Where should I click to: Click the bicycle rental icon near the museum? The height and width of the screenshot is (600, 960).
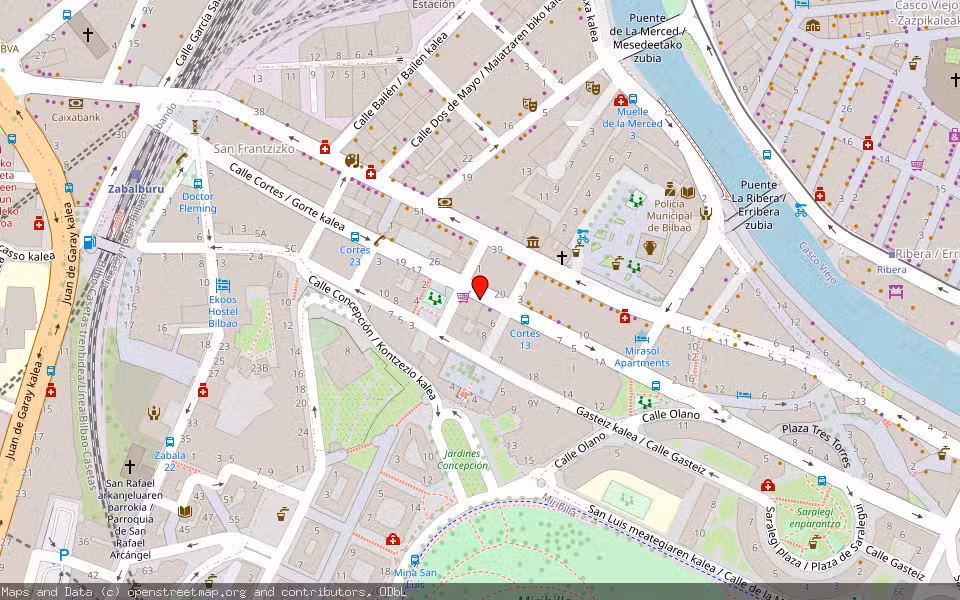(582, 236)
